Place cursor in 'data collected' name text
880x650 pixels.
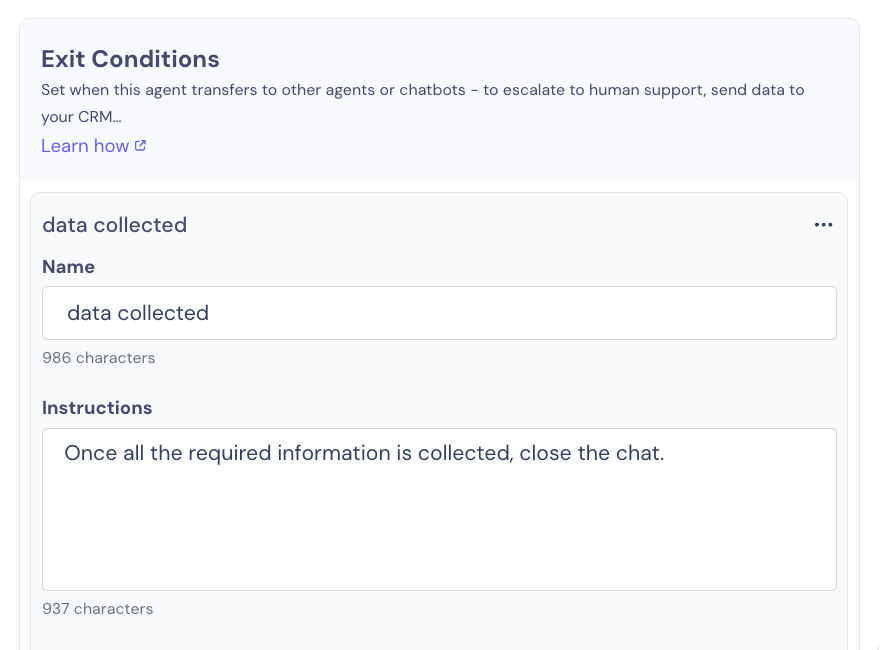(138, 313)
